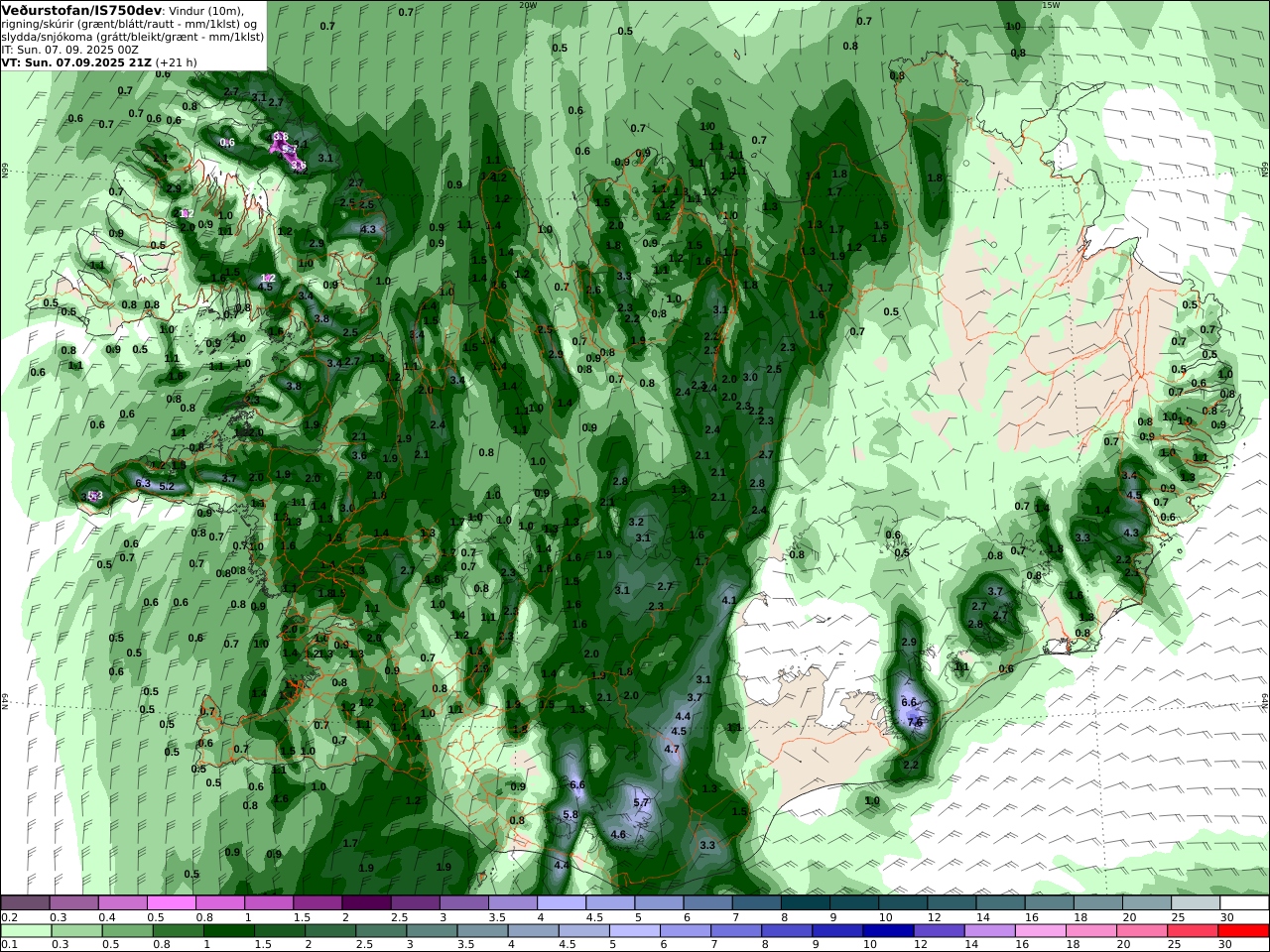Screen dimensions: 1270x952
Task: Click the 4.7 precipitation value
Action: [672, 749]
